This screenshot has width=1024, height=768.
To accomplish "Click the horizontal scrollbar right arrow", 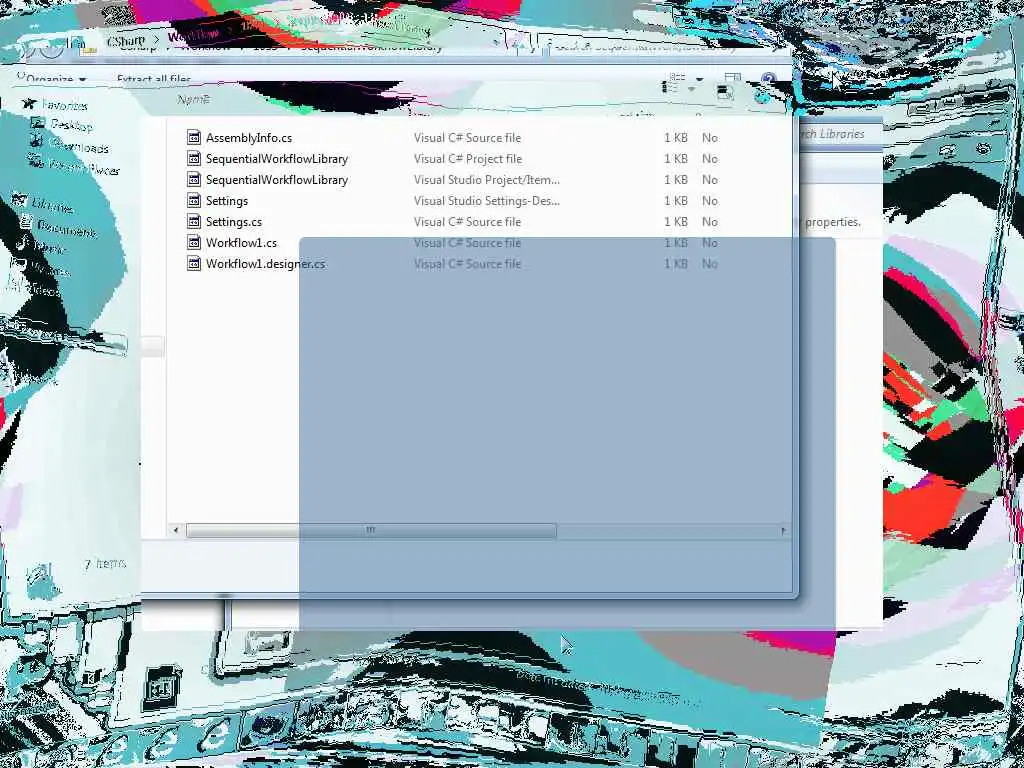I will click(x=783, y=530).
